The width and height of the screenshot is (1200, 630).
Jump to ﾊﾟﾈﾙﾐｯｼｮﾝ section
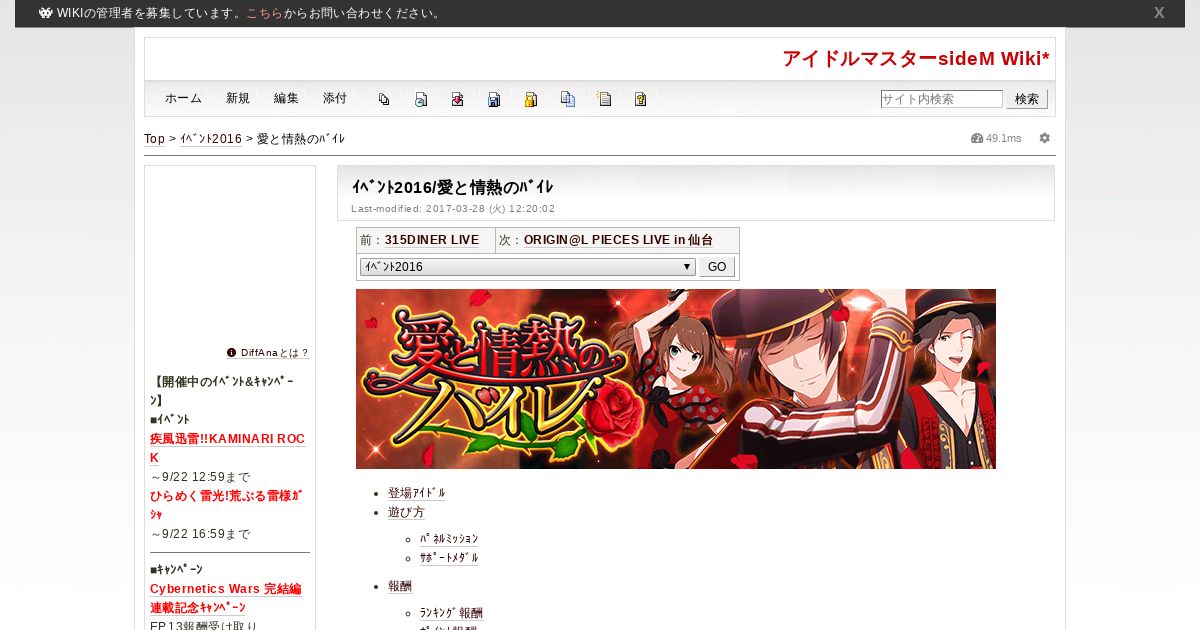pyautogui.click(x=449, y=539)
